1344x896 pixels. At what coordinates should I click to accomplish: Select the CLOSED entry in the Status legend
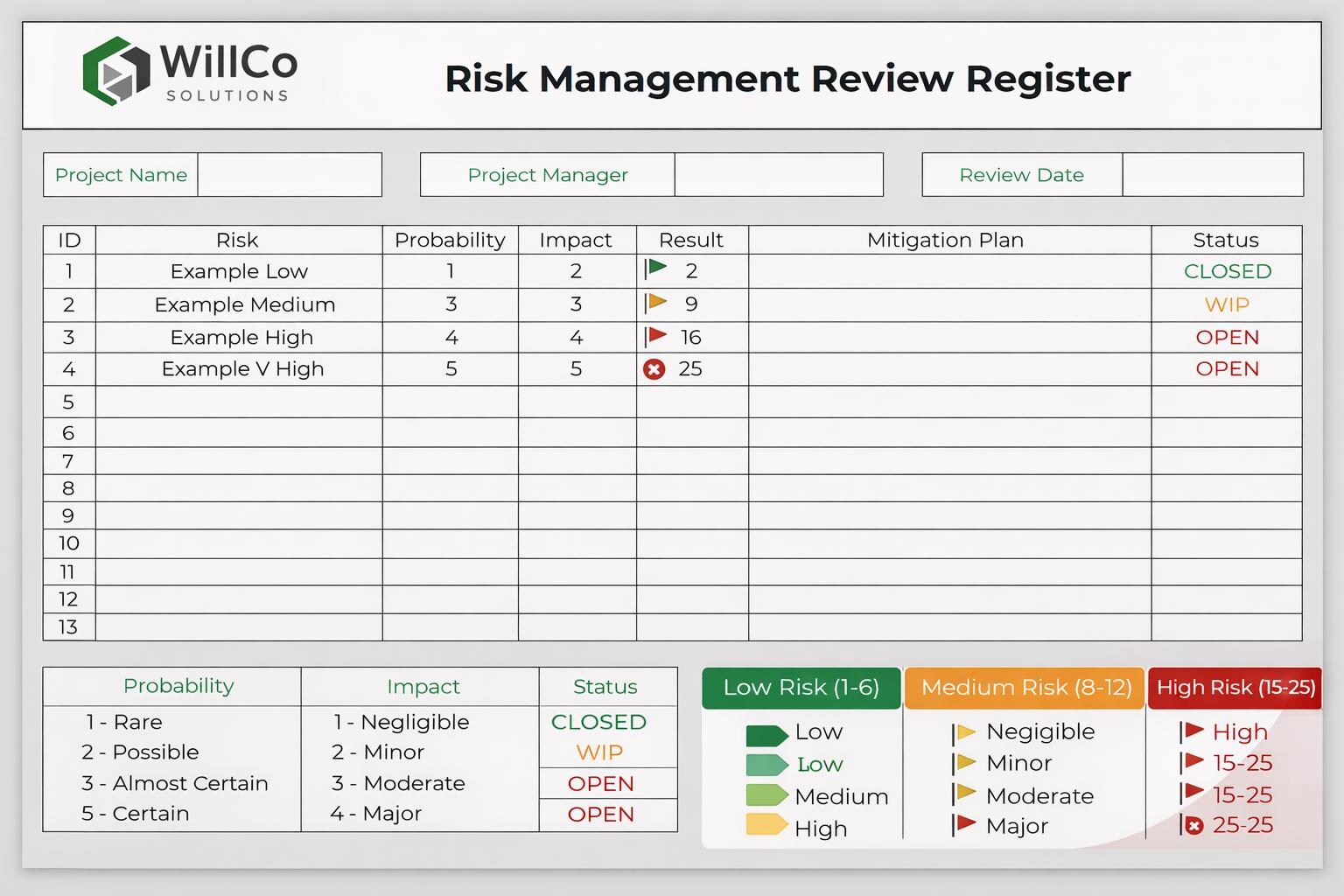[x=598, y=722]
